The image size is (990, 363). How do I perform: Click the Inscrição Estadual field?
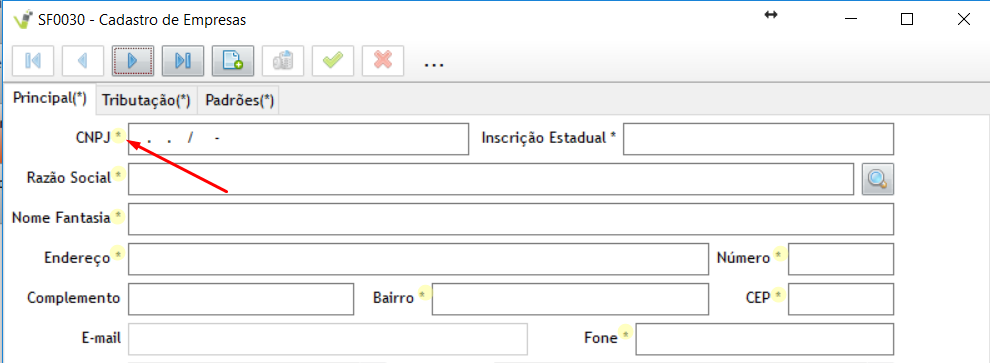758,139
